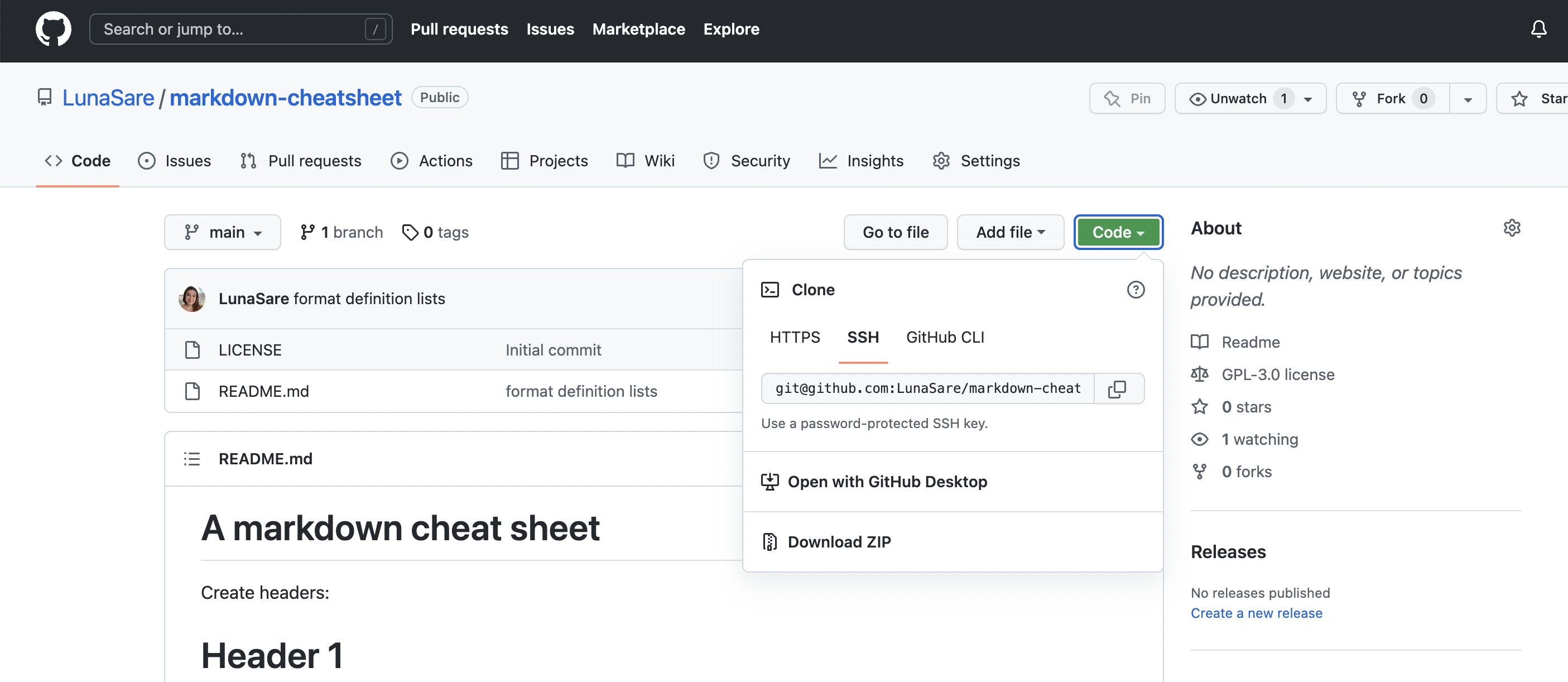Click the 1 watching link
Image resolution: width=1568 pixels, height=682 pixels.
coord(1259,439)
